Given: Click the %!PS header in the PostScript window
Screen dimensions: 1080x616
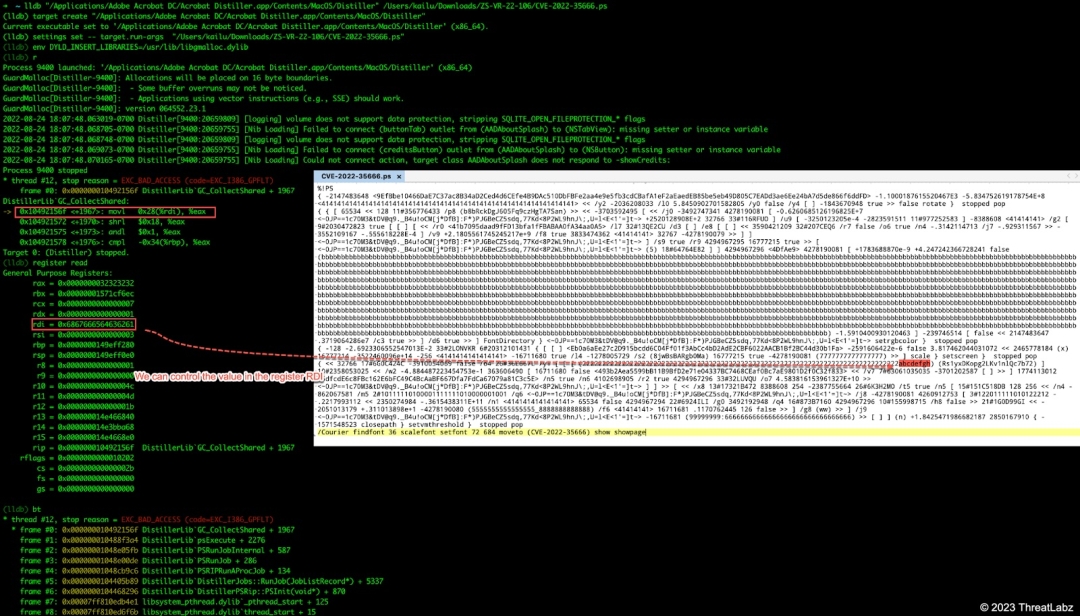Looking at the screenshot, I should (x=320, y=187).
